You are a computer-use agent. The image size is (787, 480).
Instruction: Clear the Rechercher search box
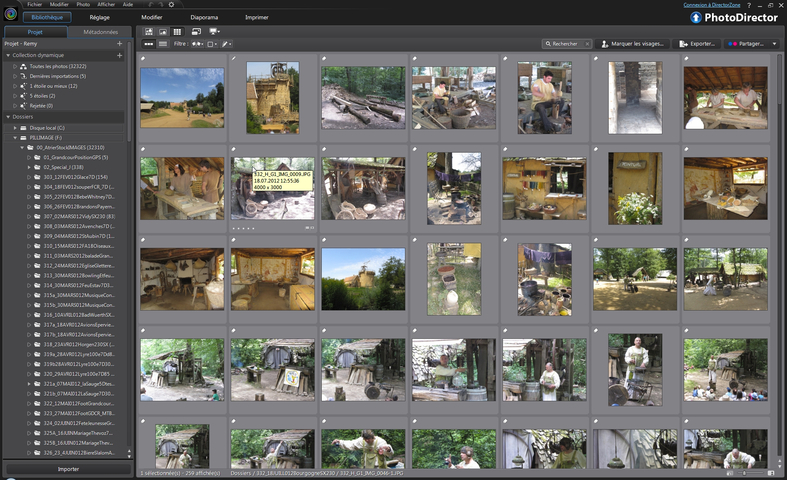[x=588, y=44]
